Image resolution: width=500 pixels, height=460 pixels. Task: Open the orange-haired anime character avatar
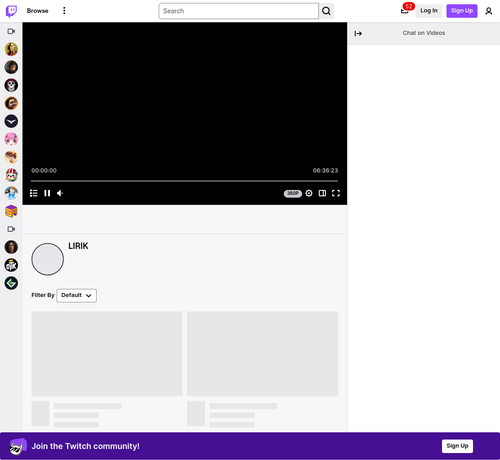pyautogui.click(x=11, y=157)
